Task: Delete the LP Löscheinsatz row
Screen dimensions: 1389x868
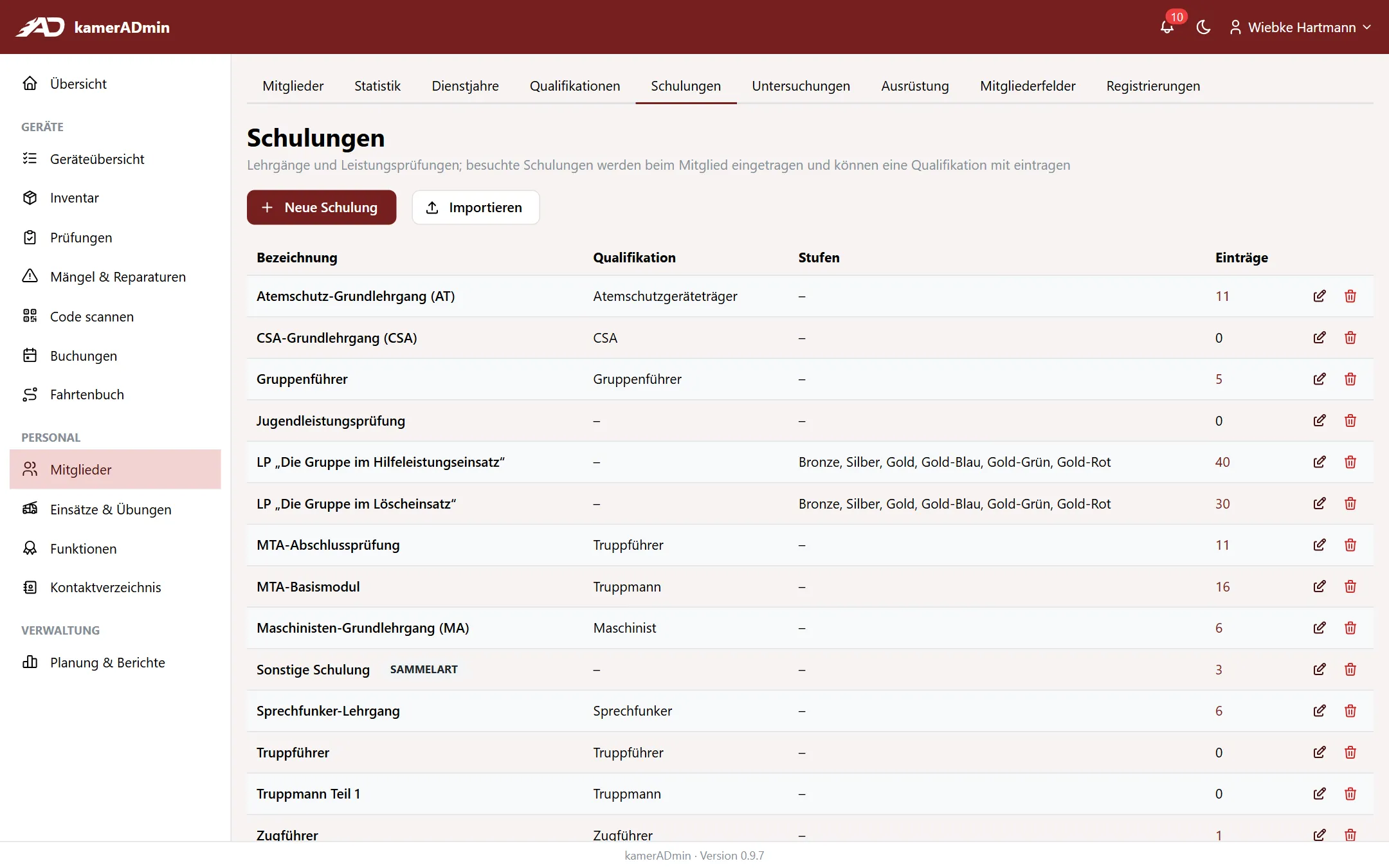Action: (1350, 503)
